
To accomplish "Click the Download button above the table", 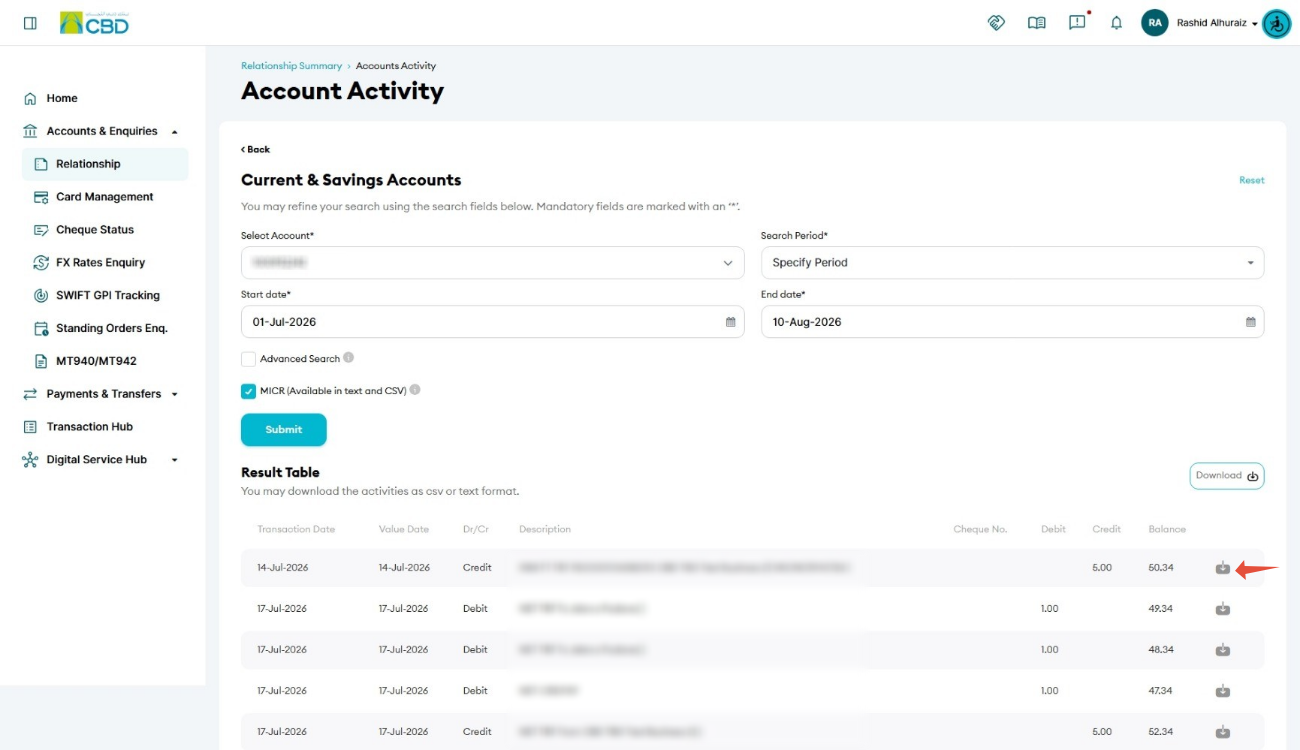I will [1227, 476].
